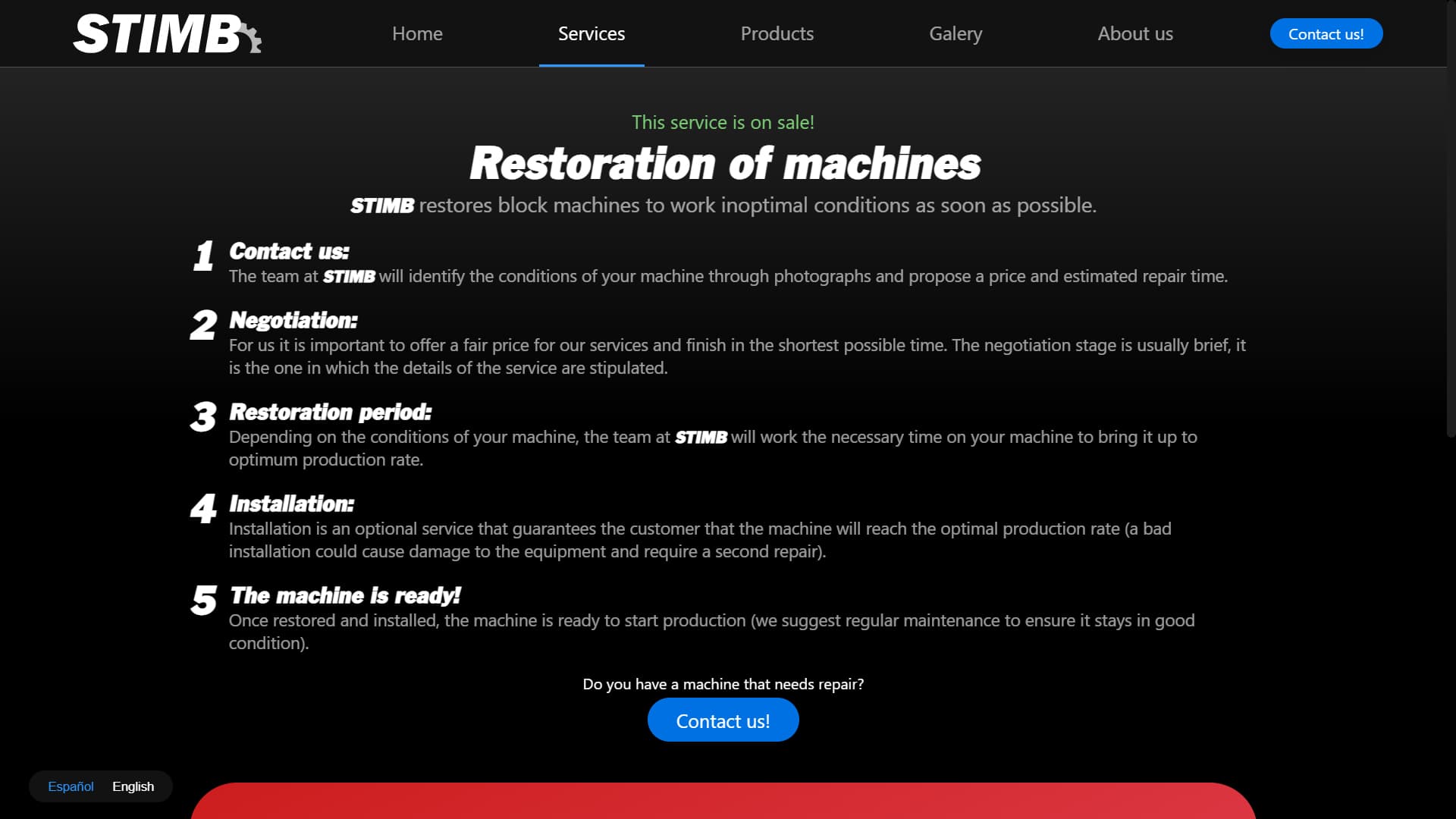Viewport: 1456px width, 819px height.
Task: Click the red banner at page bottom
Action: tap(723, 802)
